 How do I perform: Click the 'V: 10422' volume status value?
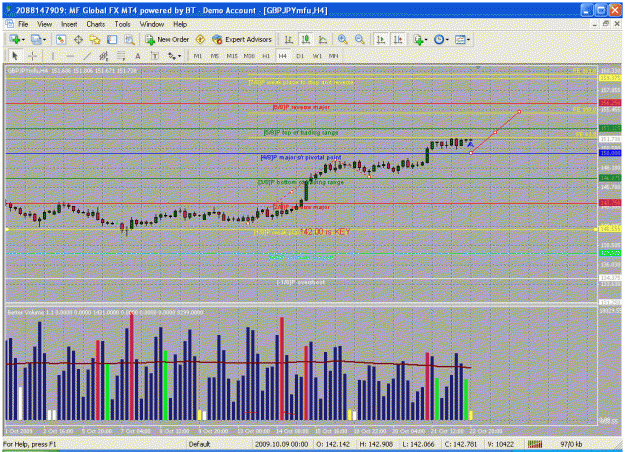[x=501, y=444]
